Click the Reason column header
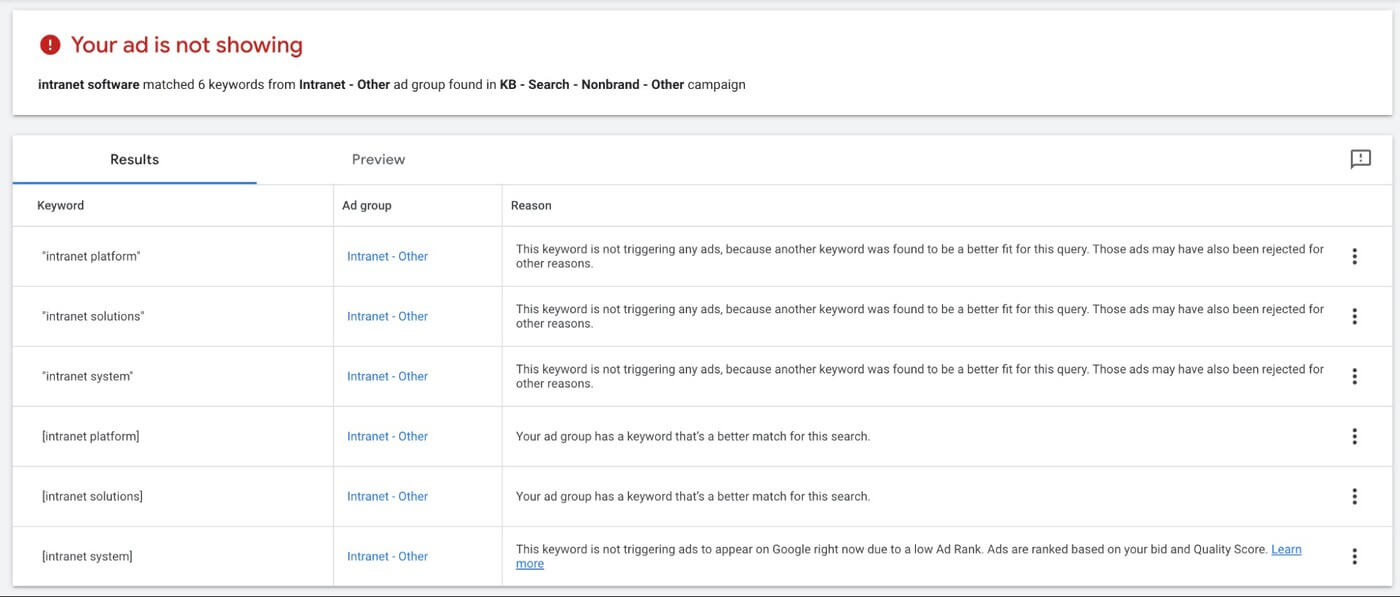 [531, 205]
